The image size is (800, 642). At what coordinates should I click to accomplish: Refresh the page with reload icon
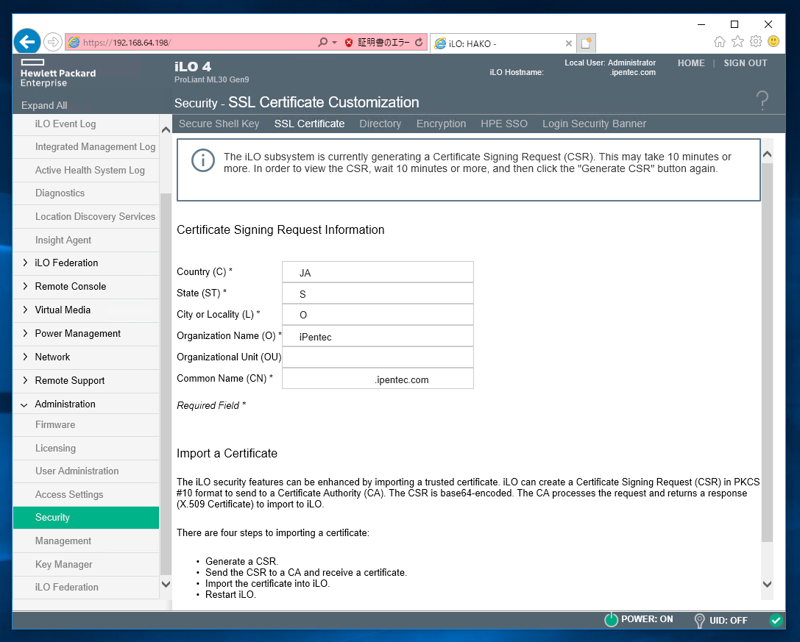(419, 42)
